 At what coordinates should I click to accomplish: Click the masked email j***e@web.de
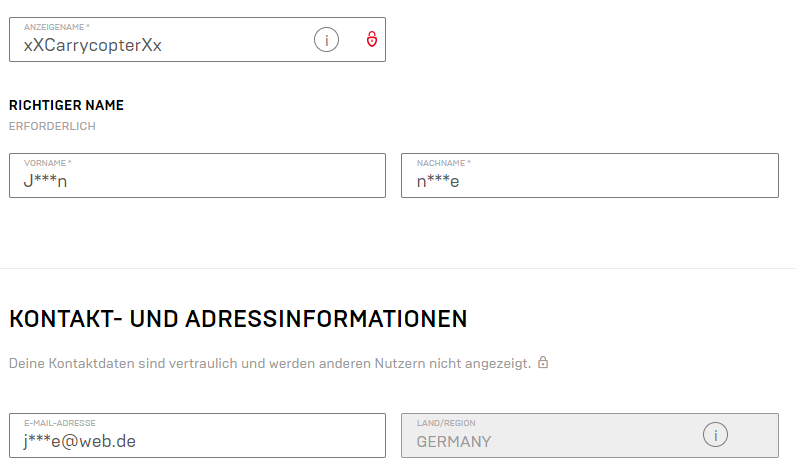(79, 442)
